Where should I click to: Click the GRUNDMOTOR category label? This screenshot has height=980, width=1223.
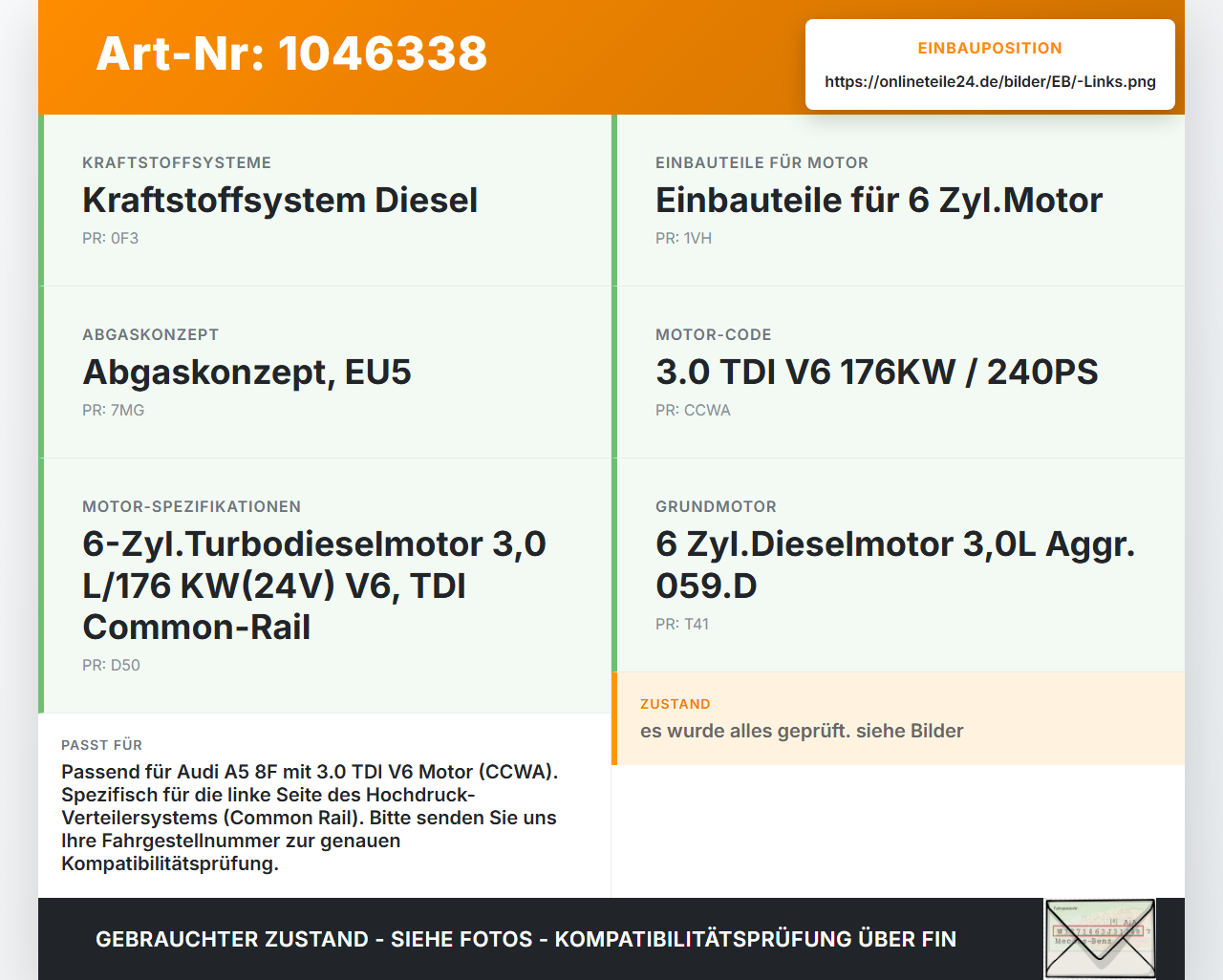[716, 506]
